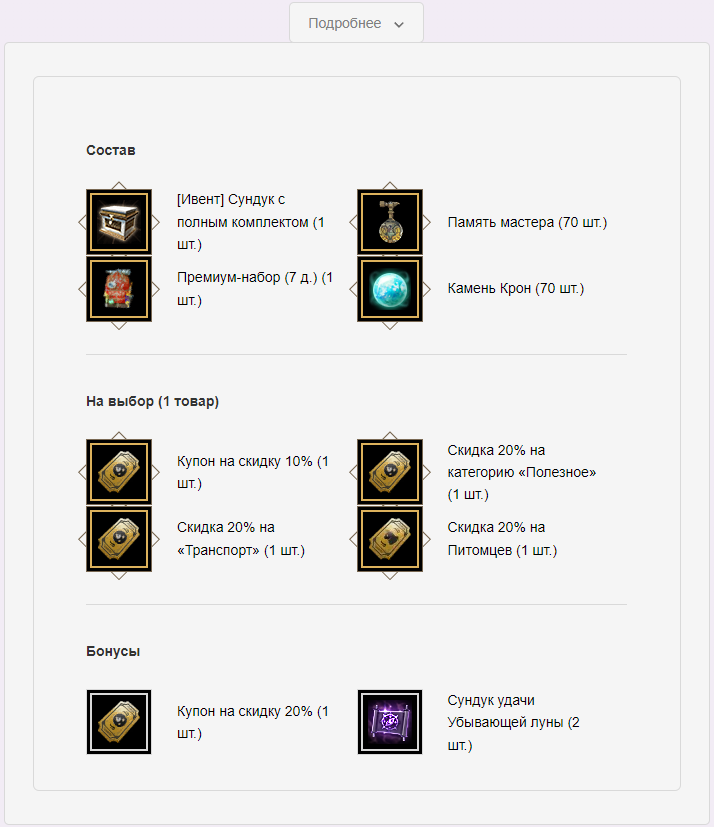Click the На выбор (1 товар) heading
This screenshot has height=827, width=714.
(x=152, y=401)
